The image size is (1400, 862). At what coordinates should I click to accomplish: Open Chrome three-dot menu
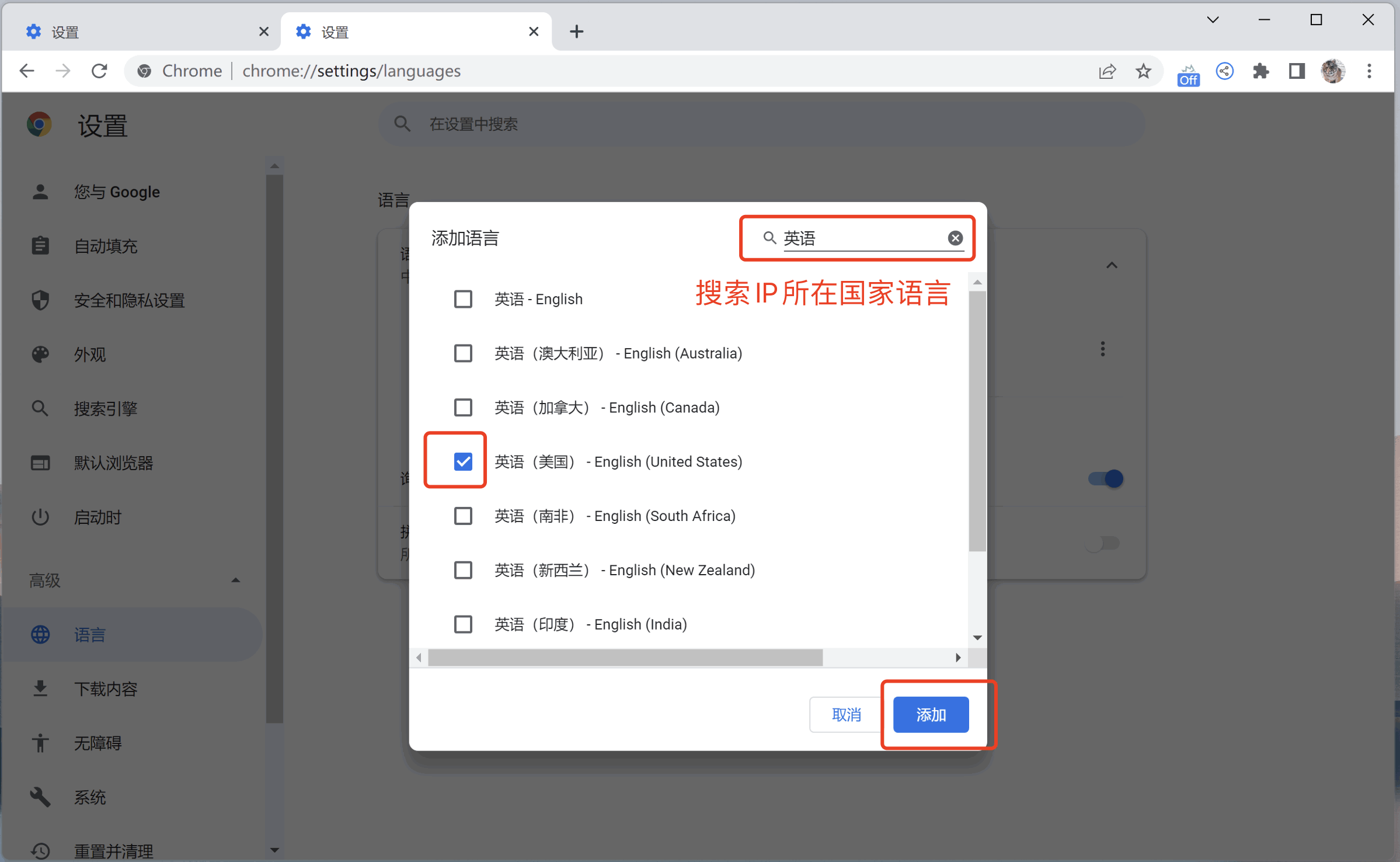click(x=1369, y=71)
